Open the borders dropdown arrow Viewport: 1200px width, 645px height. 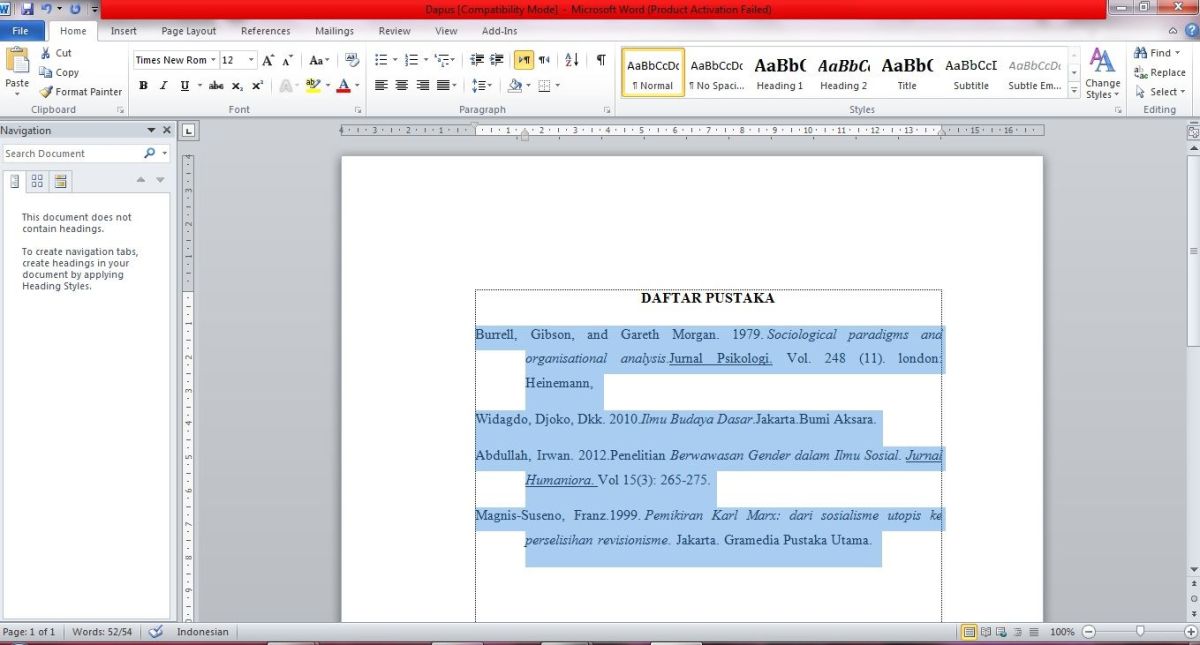click(557, 86)
